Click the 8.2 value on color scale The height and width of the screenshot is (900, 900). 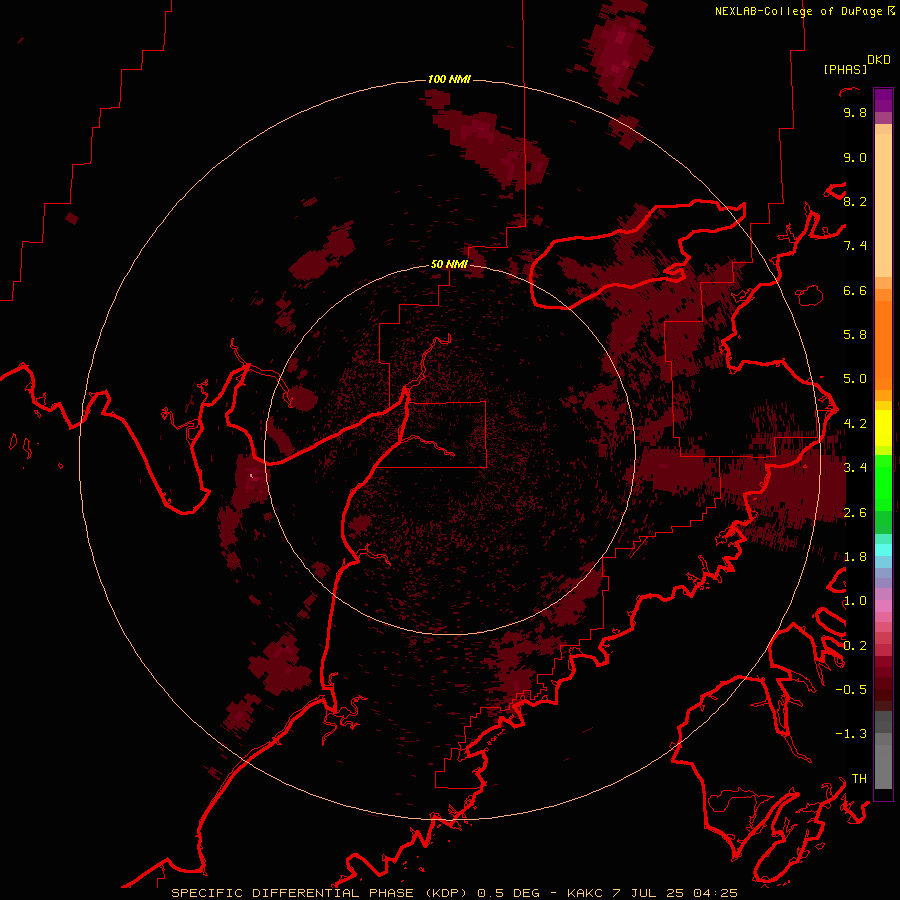(855, 202)
